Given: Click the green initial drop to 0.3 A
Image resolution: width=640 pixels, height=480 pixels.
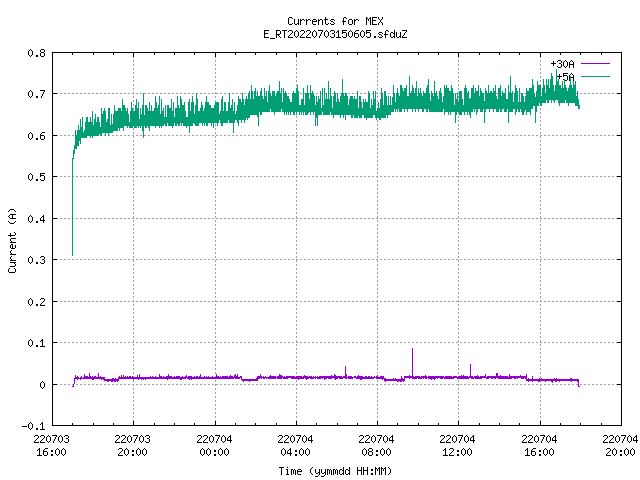Looking at the screenshot, I should tap(73, 207).
